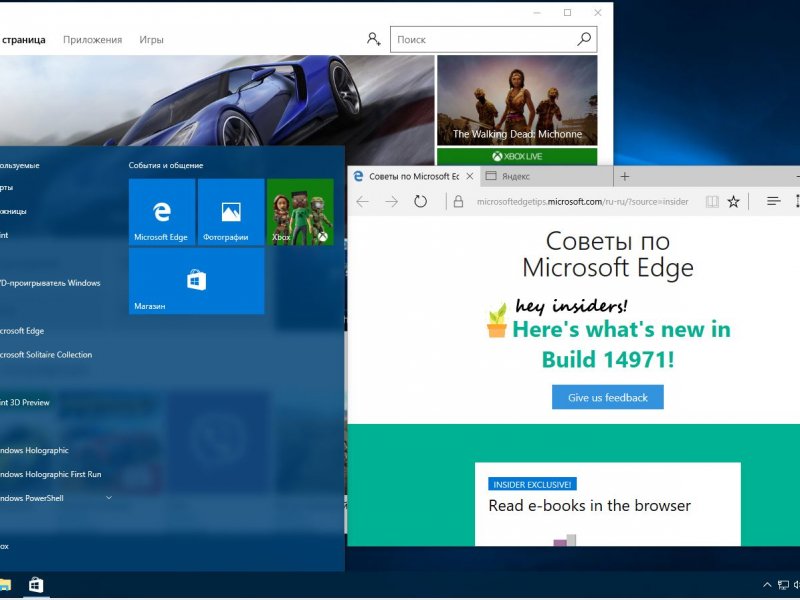The height and width of the screenshot is (600, 800).
Task: Click the Store Поиск search field
Action: click(x=480, y=39)
